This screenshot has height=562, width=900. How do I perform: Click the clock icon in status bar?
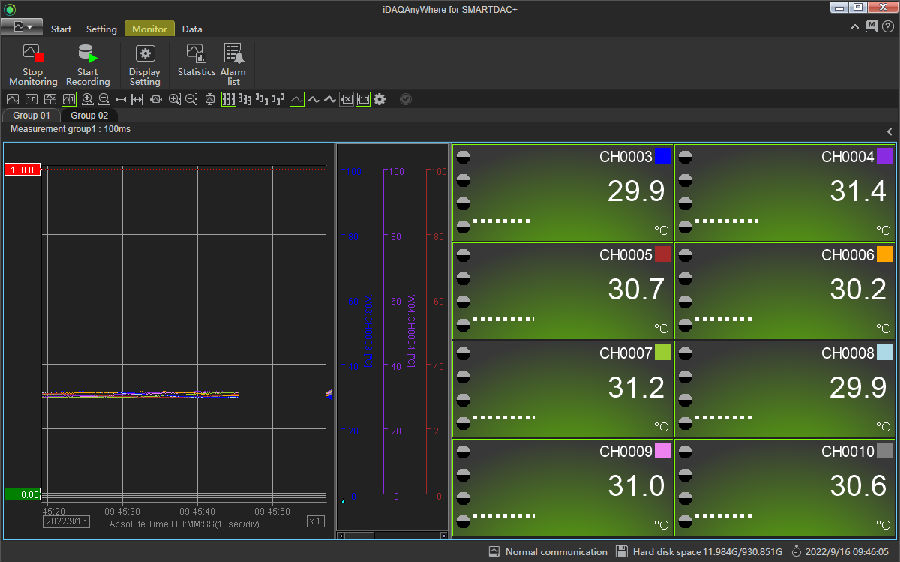[796, 552]
